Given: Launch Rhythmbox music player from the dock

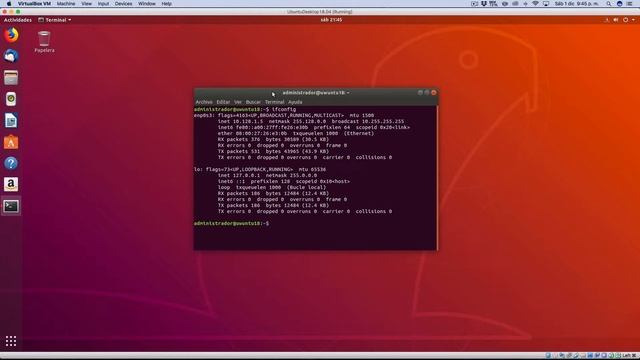Looking at the screenshot, I should [11, 99].
